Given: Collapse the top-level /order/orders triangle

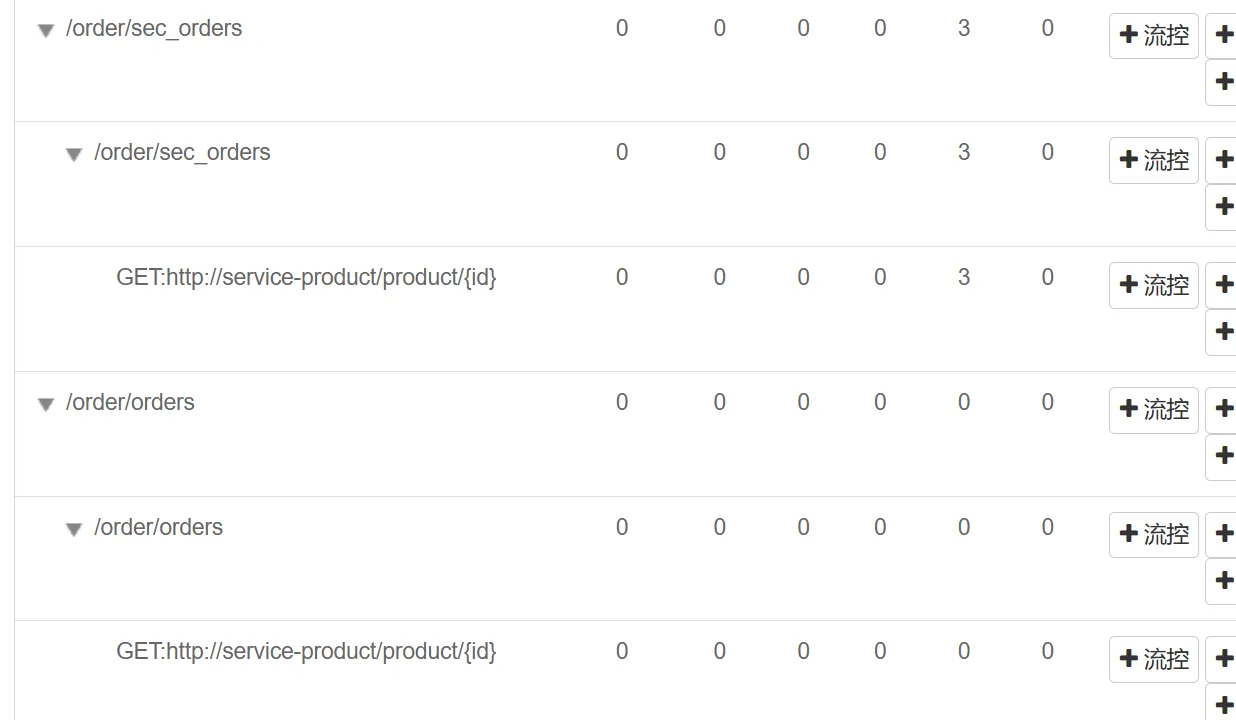Looking at the screenshot, I should (x=45, y=405).
